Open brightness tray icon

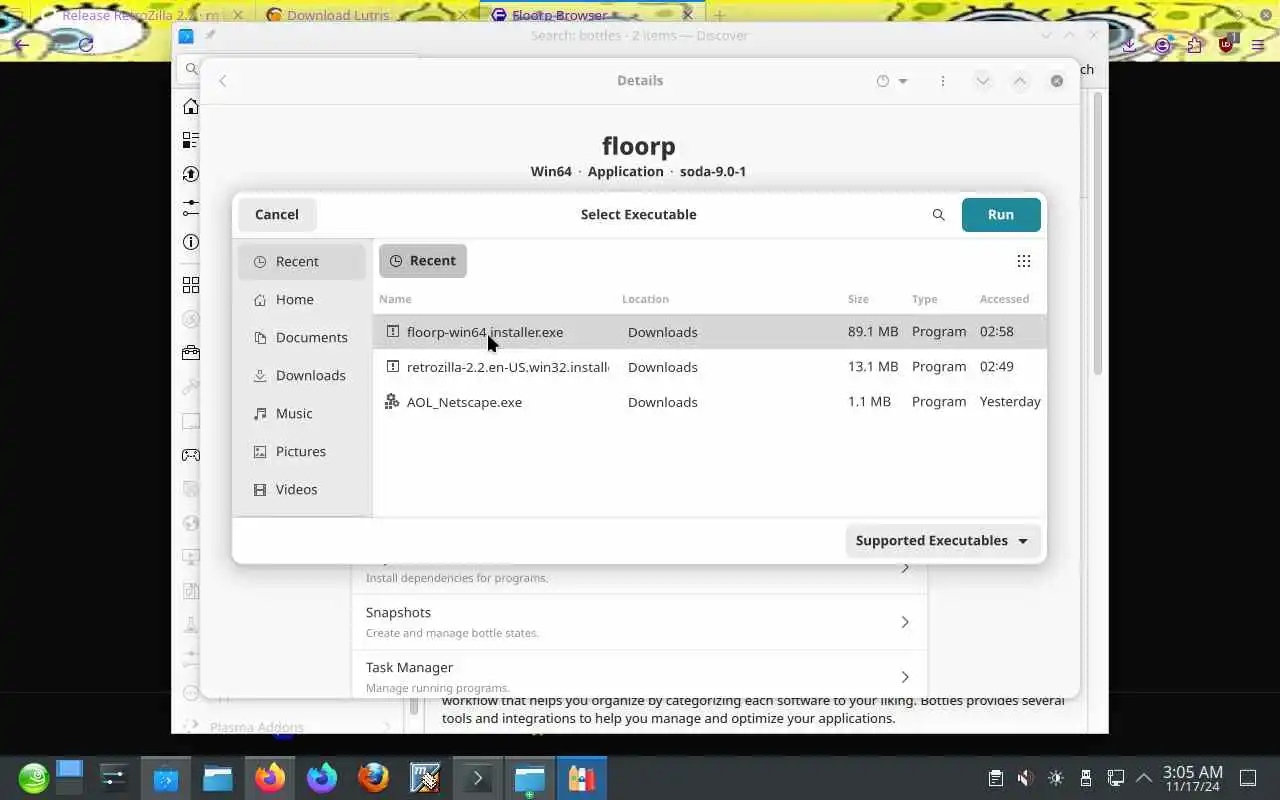(x=1055, y=778)
